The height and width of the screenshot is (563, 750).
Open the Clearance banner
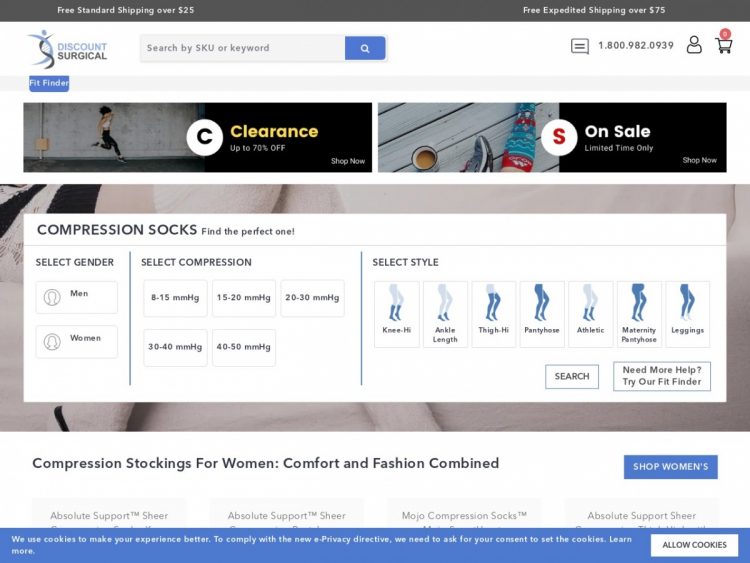pos(198,137)
